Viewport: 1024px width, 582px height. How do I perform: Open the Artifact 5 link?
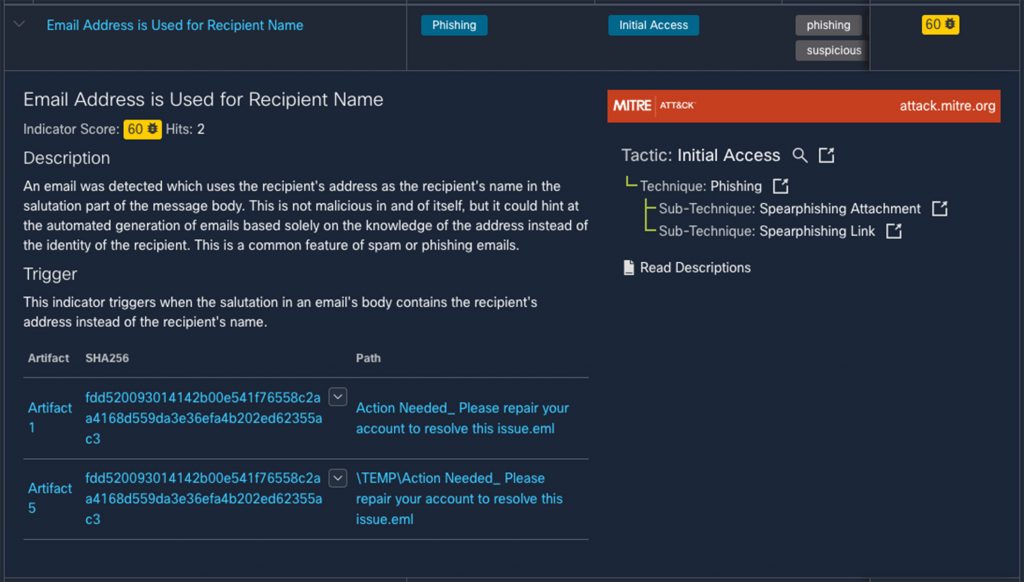click(x=49, y=498)
